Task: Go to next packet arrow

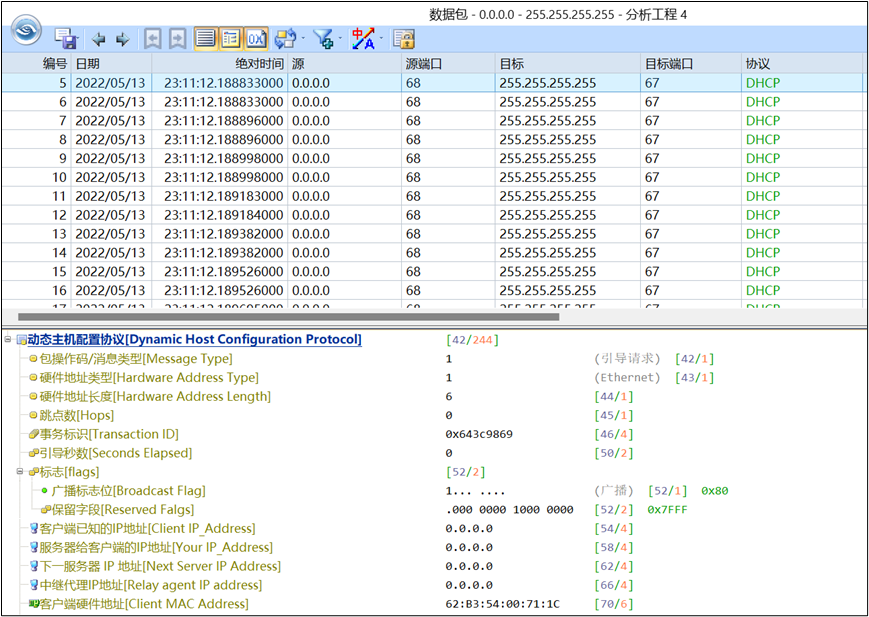Action: 122,39
